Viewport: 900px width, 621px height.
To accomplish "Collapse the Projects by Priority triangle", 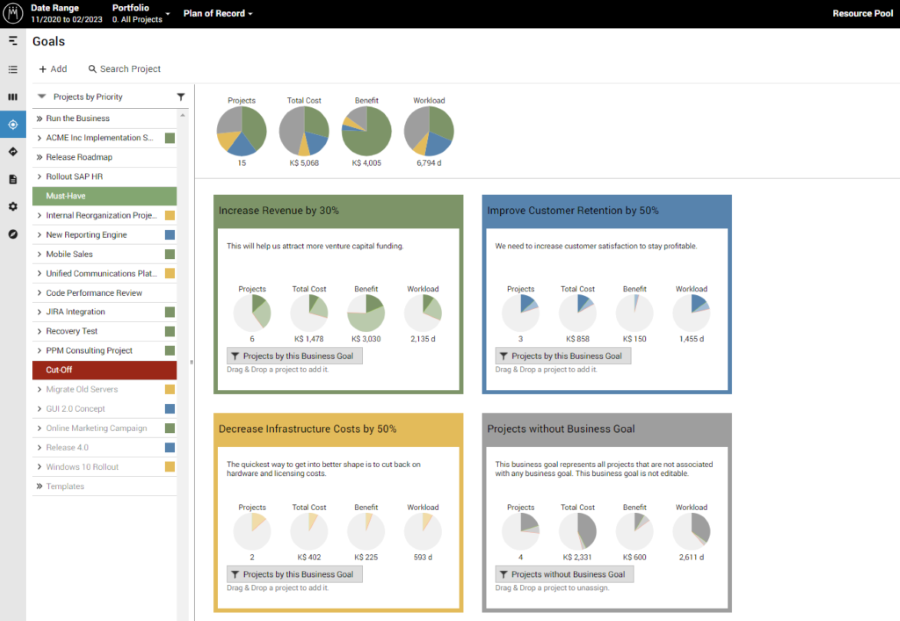I will pos(41,96).
